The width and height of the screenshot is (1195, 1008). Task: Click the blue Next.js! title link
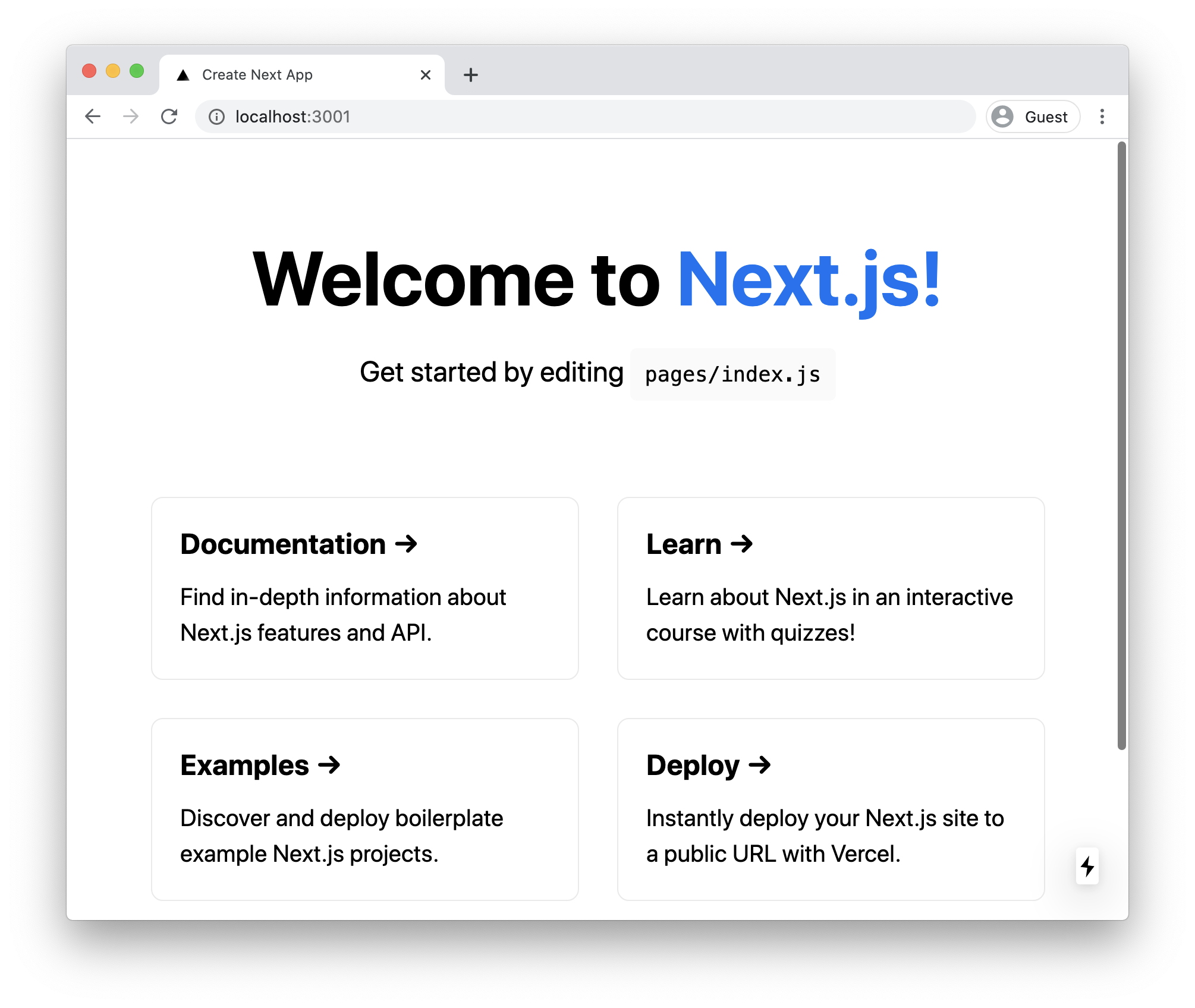(809, 279)
